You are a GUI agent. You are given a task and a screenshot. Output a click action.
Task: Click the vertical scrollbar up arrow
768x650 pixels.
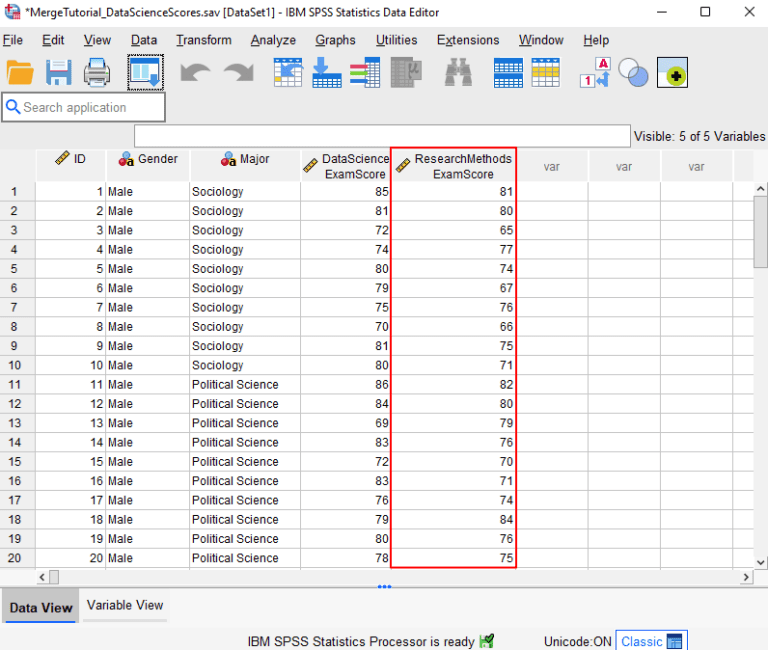(760, 189)
